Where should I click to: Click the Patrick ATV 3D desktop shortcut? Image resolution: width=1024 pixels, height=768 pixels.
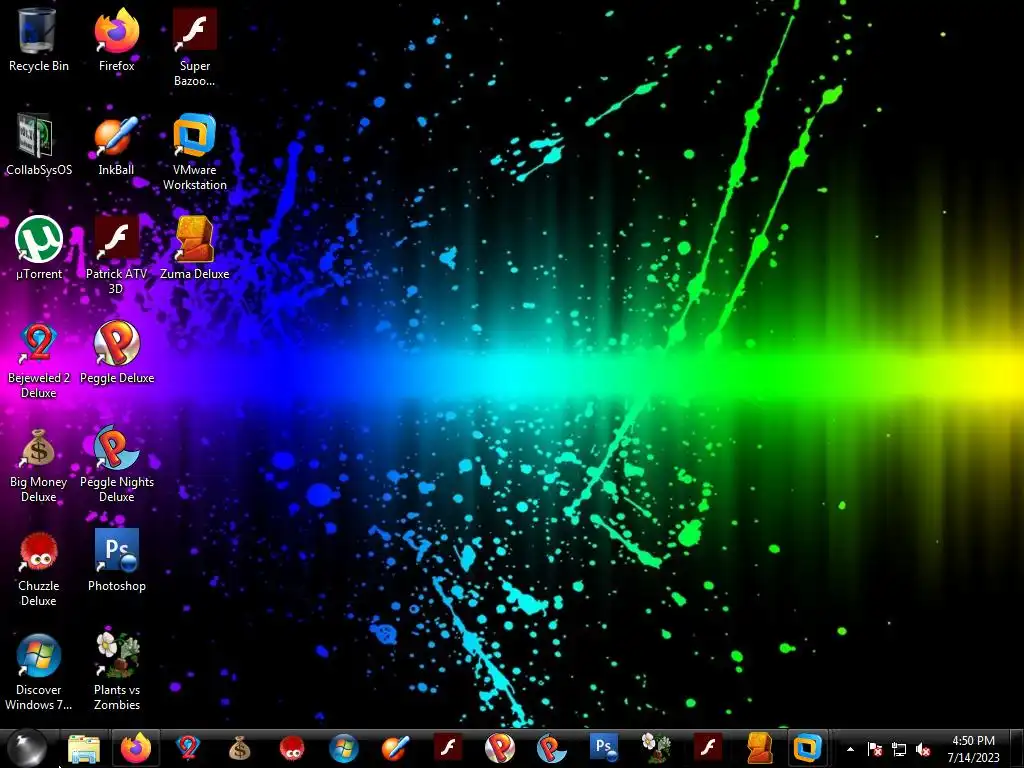(x=116, y=255)
